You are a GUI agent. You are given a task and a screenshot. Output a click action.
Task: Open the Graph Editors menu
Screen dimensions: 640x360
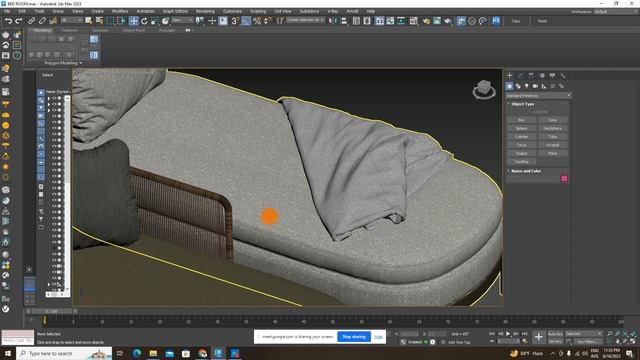point(176,11)
